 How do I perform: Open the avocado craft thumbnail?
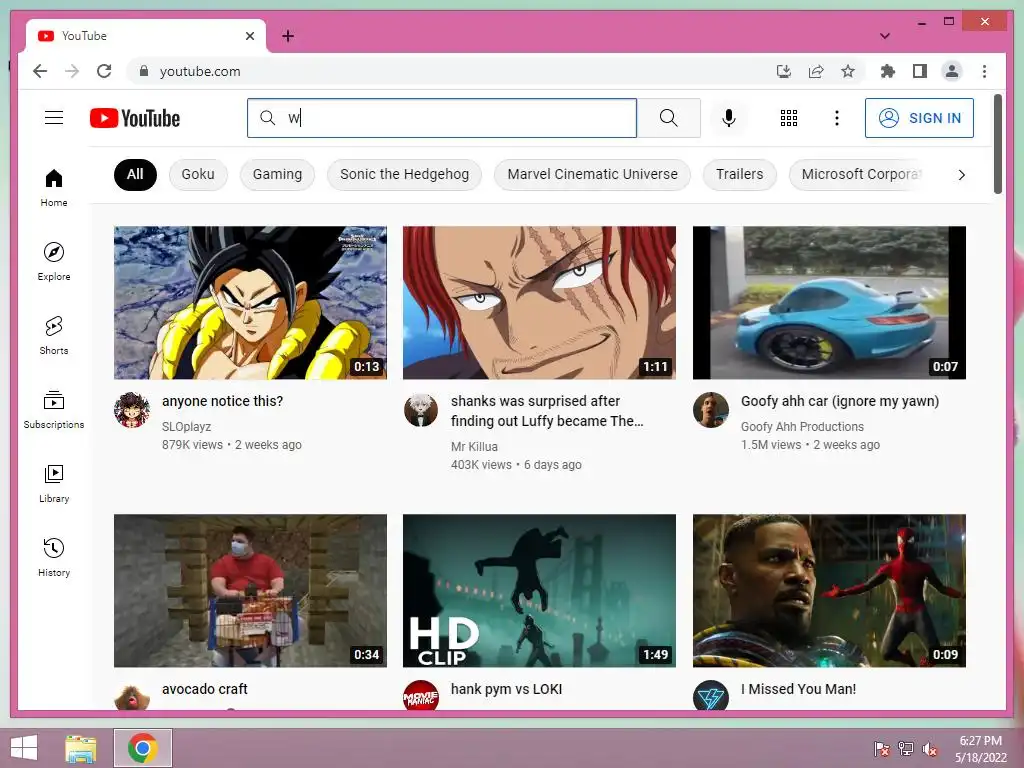click(250, 590)
